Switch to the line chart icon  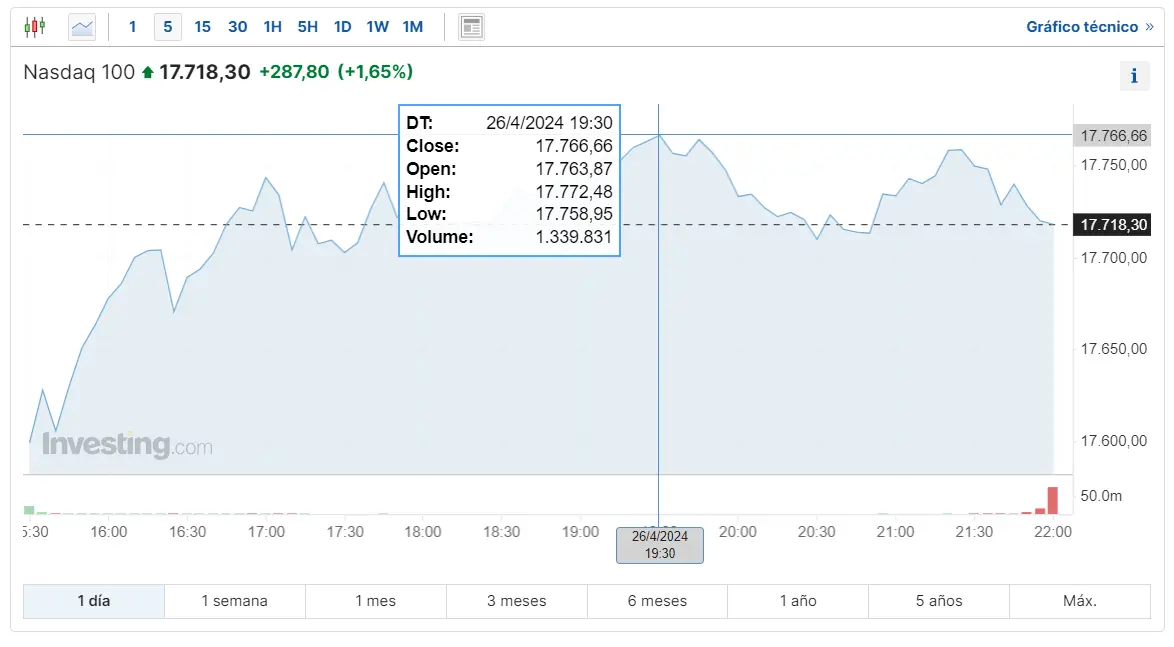81,26
